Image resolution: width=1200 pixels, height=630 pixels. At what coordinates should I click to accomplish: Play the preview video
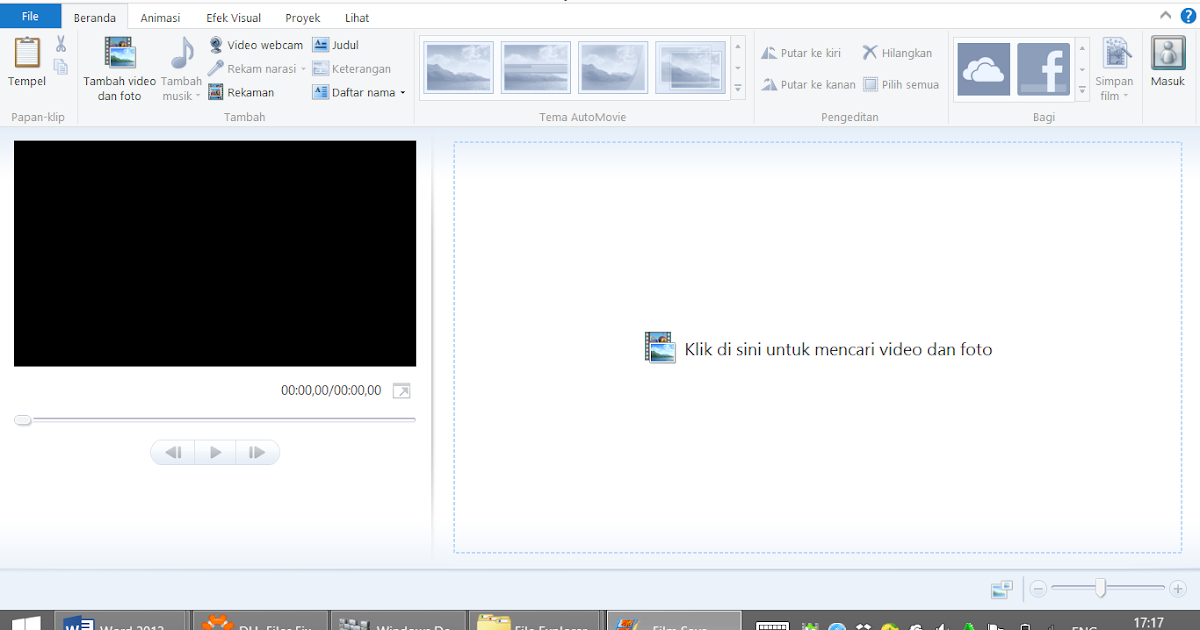215,453
